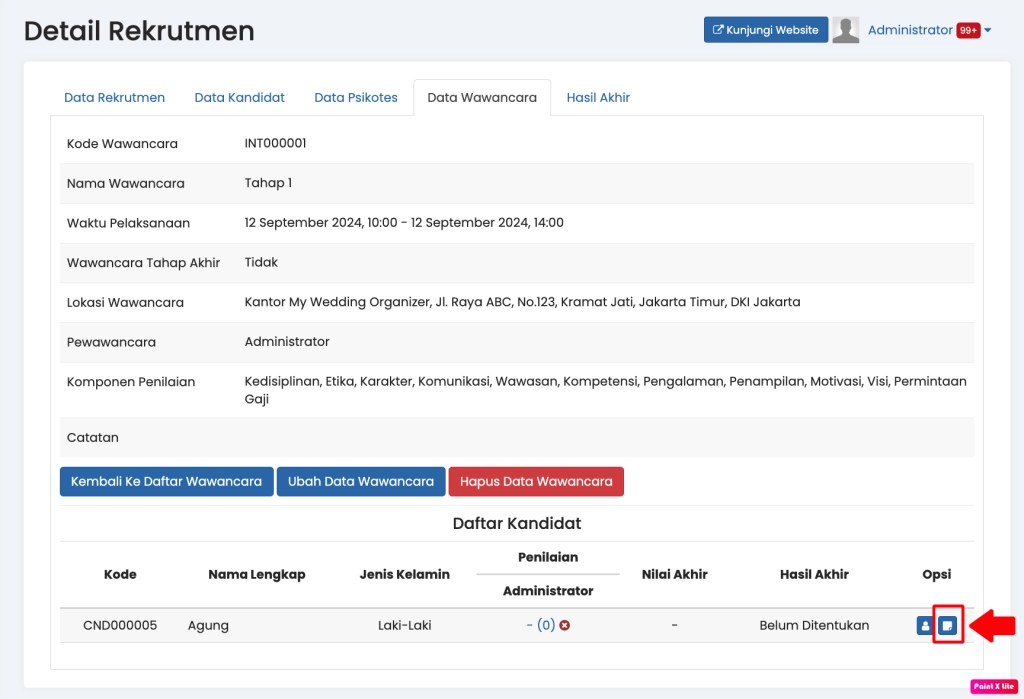Open the Hasil Akhir tab
The width and height of the screenshot is (1024, 699).
click(x=598, y=98)
